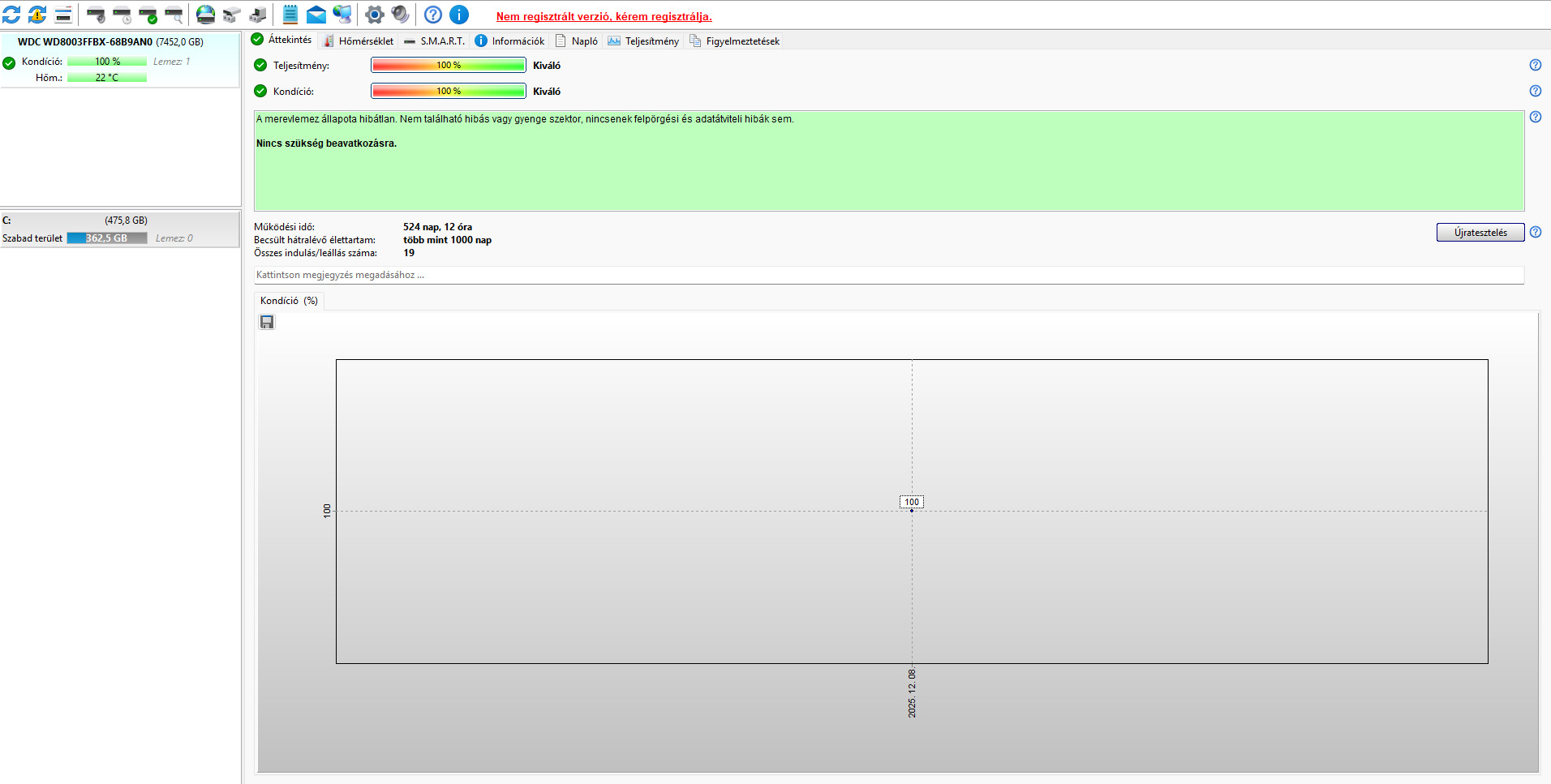Click the green check before the Kondíció overview label
Image resolution: width=1551 pixels, height=784 pixels.
[260, 91]
